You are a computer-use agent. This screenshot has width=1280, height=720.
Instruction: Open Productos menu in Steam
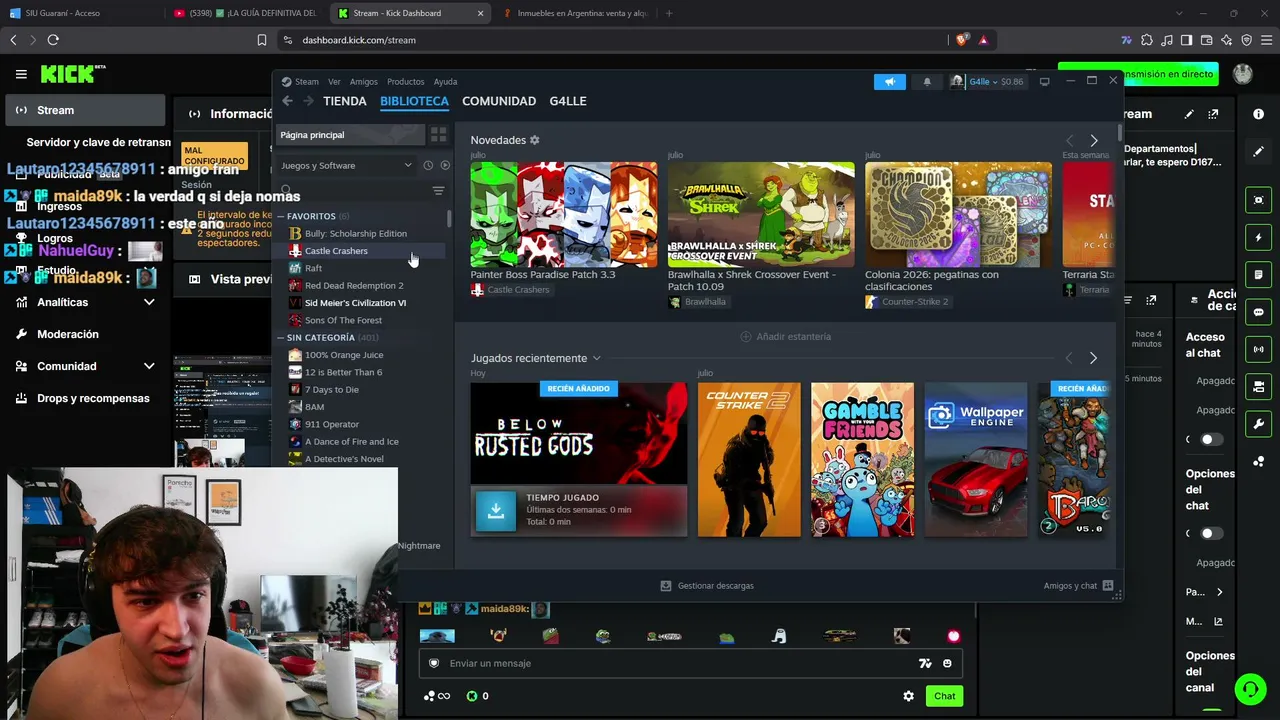pyautogui.click(x=406, y=82)
